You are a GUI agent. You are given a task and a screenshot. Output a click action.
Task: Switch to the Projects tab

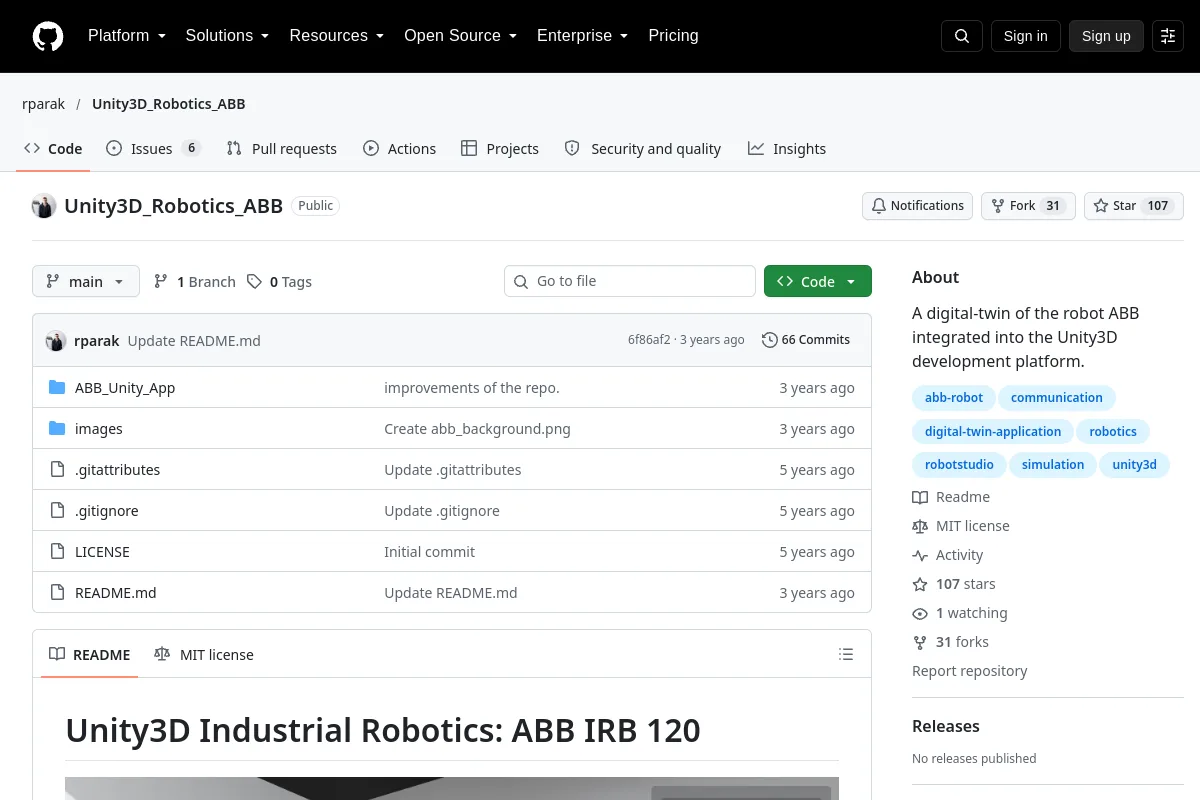(500, 149)
